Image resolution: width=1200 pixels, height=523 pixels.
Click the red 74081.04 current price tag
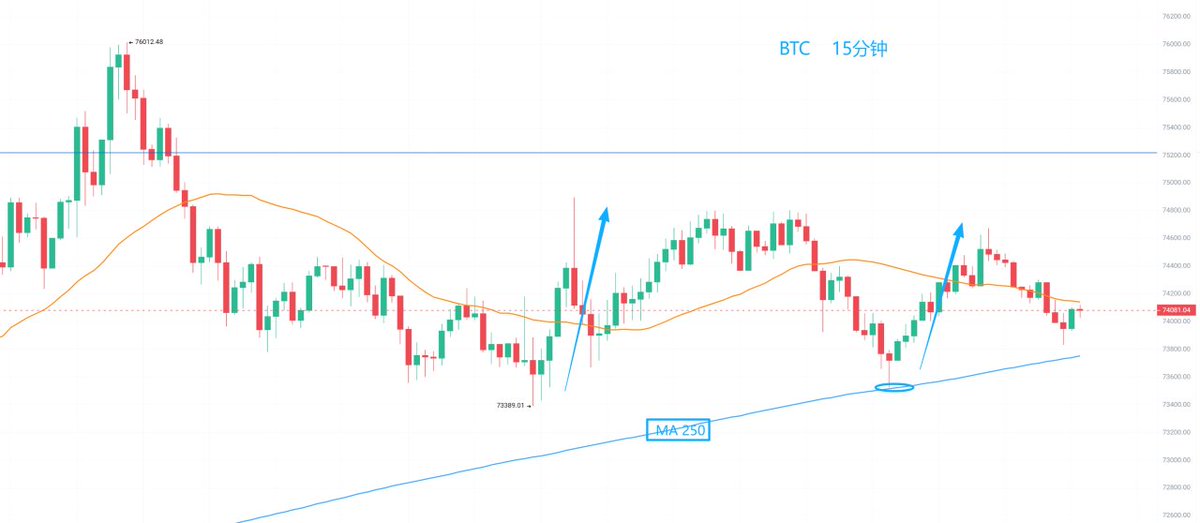(x=1176, y=310)
